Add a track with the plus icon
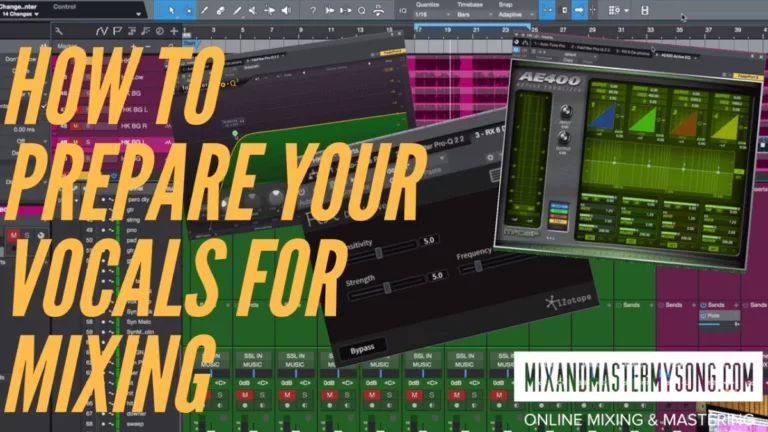The height and width of the screenshot is (432, 768). click(174, 31)
